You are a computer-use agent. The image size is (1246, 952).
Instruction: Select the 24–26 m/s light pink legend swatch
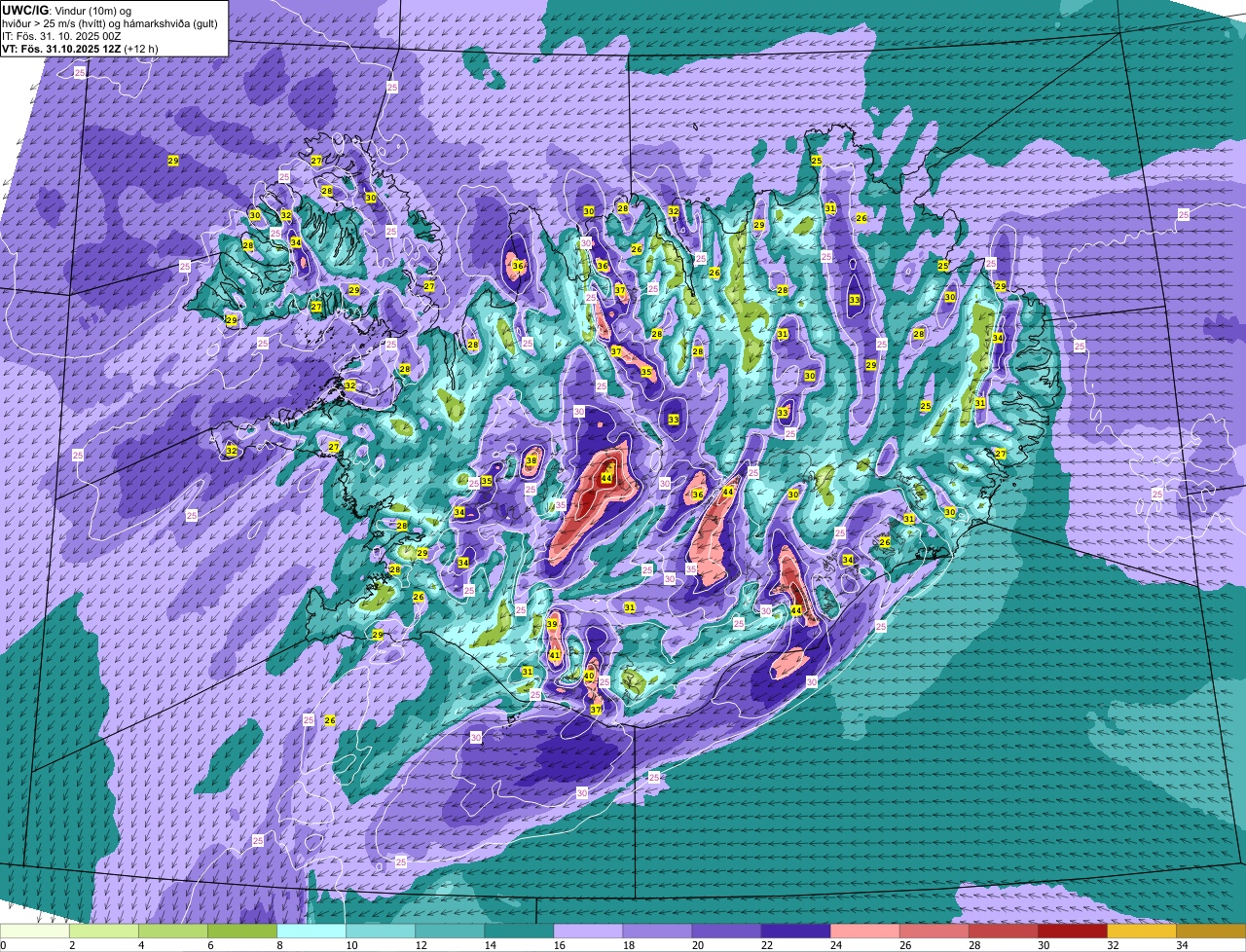point(864,931)
